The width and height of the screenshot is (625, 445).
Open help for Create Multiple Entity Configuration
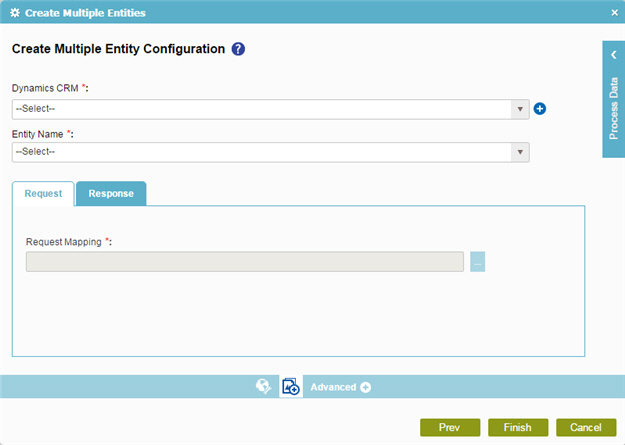[238, 49]
